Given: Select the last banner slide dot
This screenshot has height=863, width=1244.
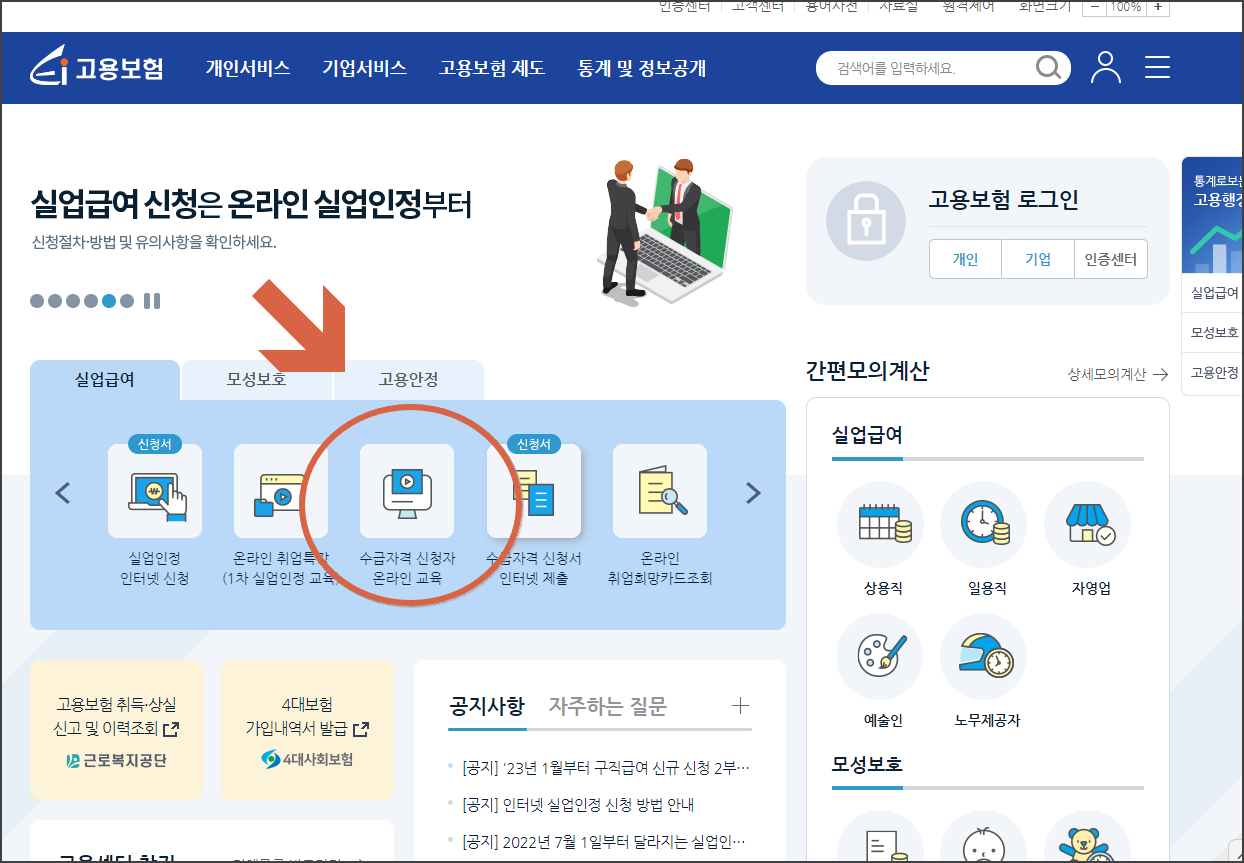Looking at the screenshot, I should (x=127, y=301).
